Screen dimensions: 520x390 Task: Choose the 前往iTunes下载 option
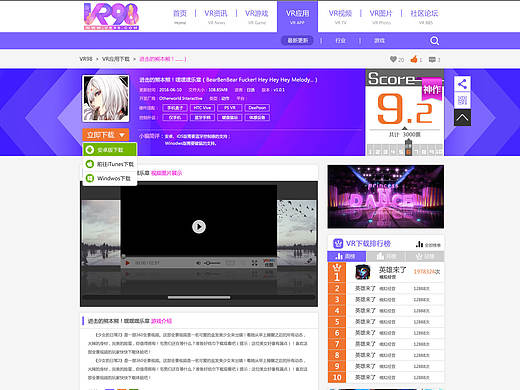point(110,164)
